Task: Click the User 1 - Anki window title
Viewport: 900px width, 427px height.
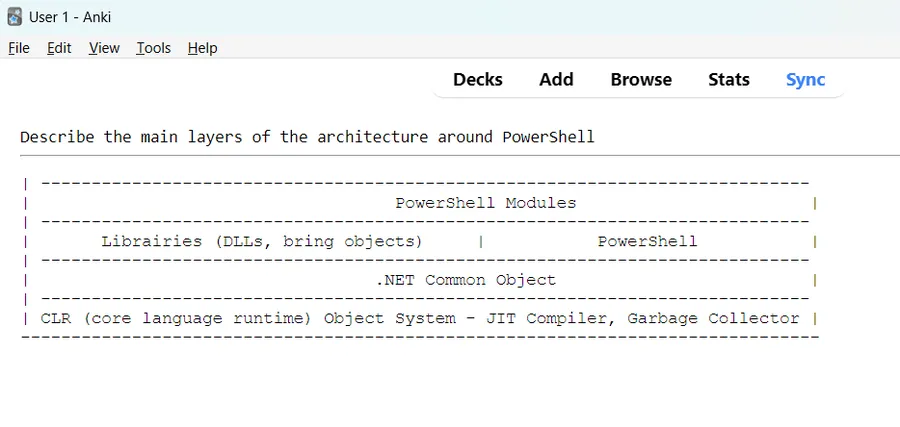Action: (70, 17)
